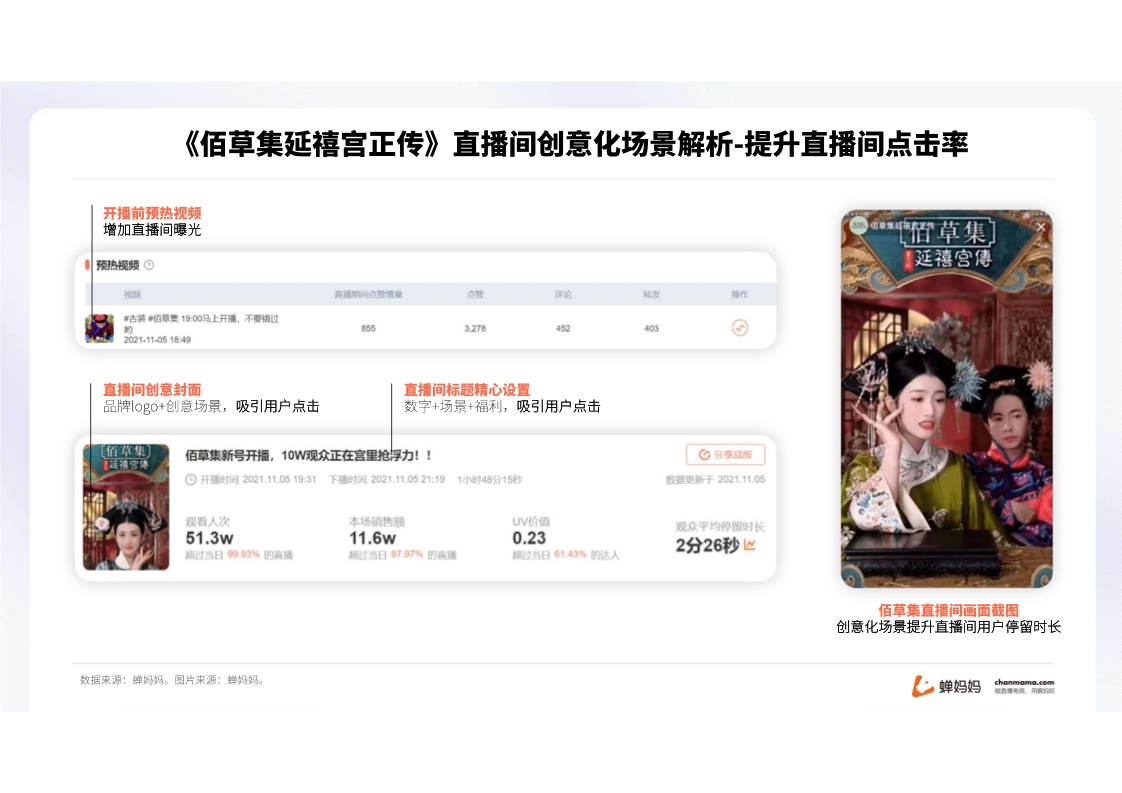1122x793 pixels.
Task: Select the 预热视频 section title
Action: coord(117,265)
